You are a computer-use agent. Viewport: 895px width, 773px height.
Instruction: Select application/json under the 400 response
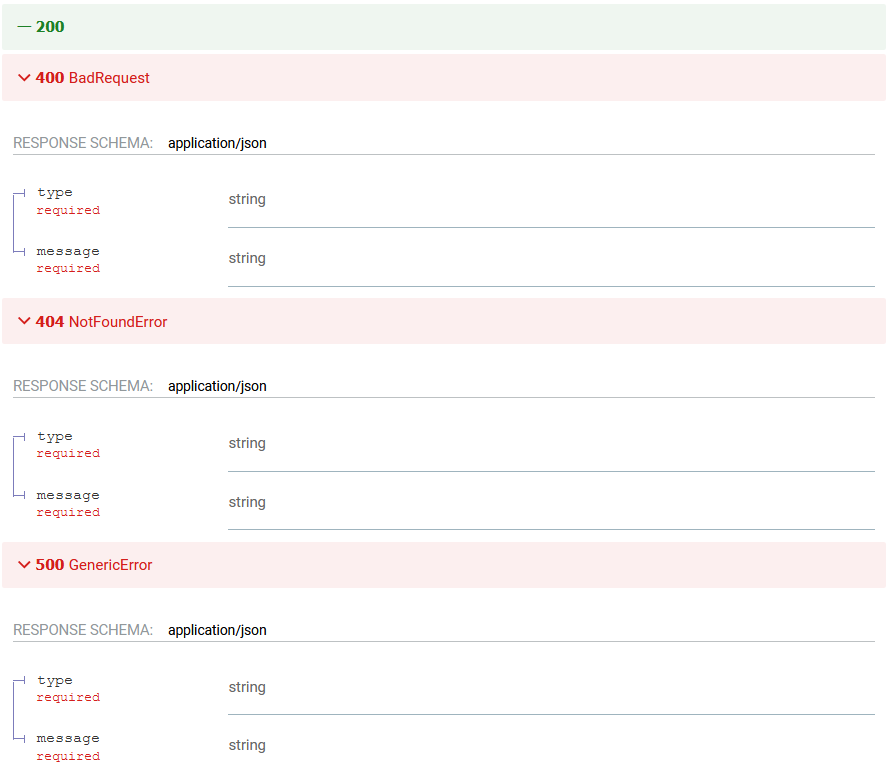click(217, 143)
